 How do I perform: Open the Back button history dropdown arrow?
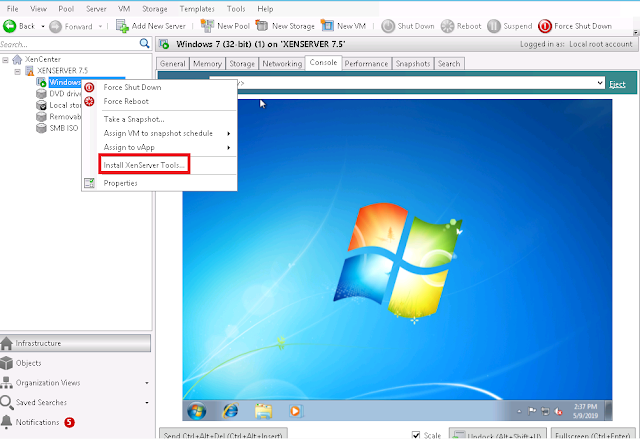point(43,27)
